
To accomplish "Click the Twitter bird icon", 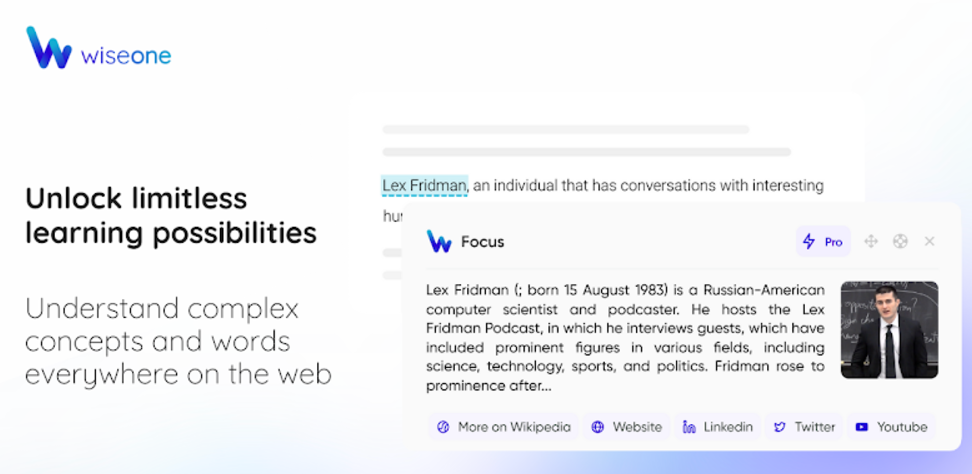I will tap(780, 427).
